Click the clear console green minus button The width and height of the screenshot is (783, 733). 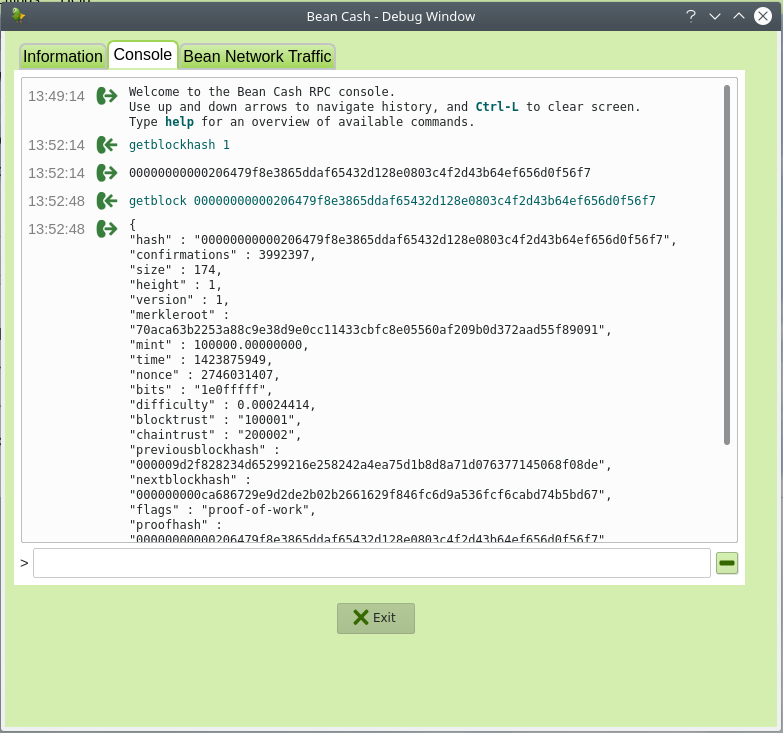tap(727, 563)
